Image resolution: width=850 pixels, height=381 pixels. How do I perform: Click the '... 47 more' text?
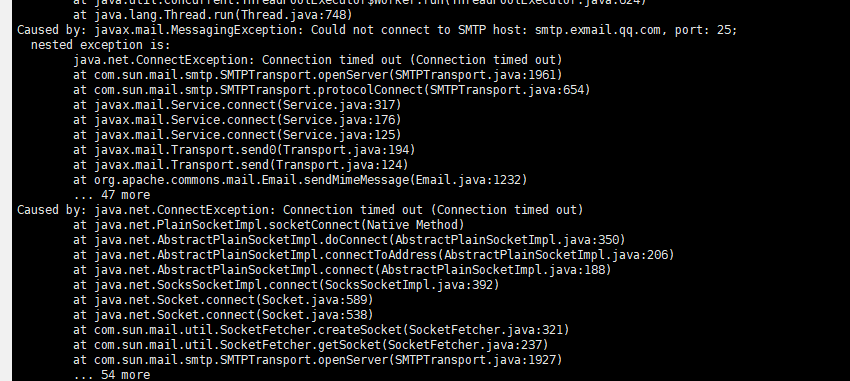pyautogui.click(x=112, y=195)
